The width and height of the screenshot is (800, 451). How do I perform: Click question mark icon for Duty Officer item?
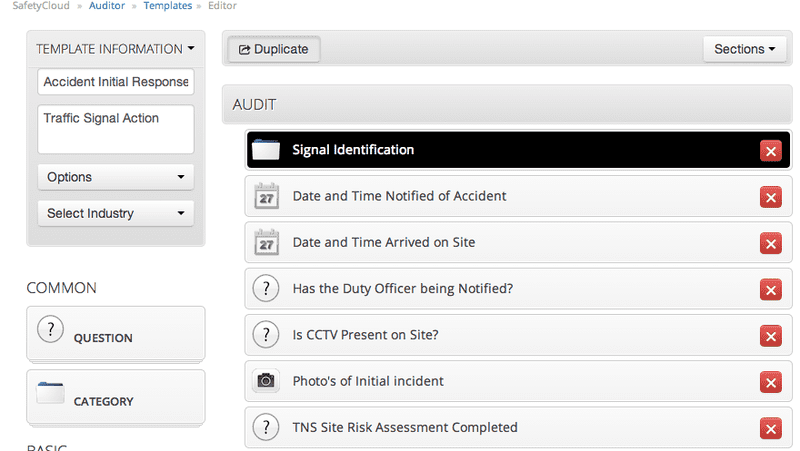[x=266, y=289]
